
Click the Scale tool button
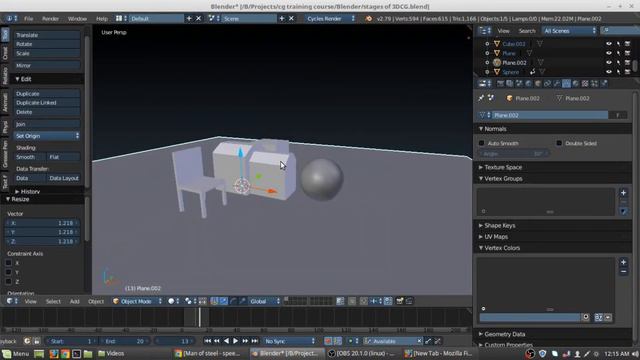[x=47, y=53]
